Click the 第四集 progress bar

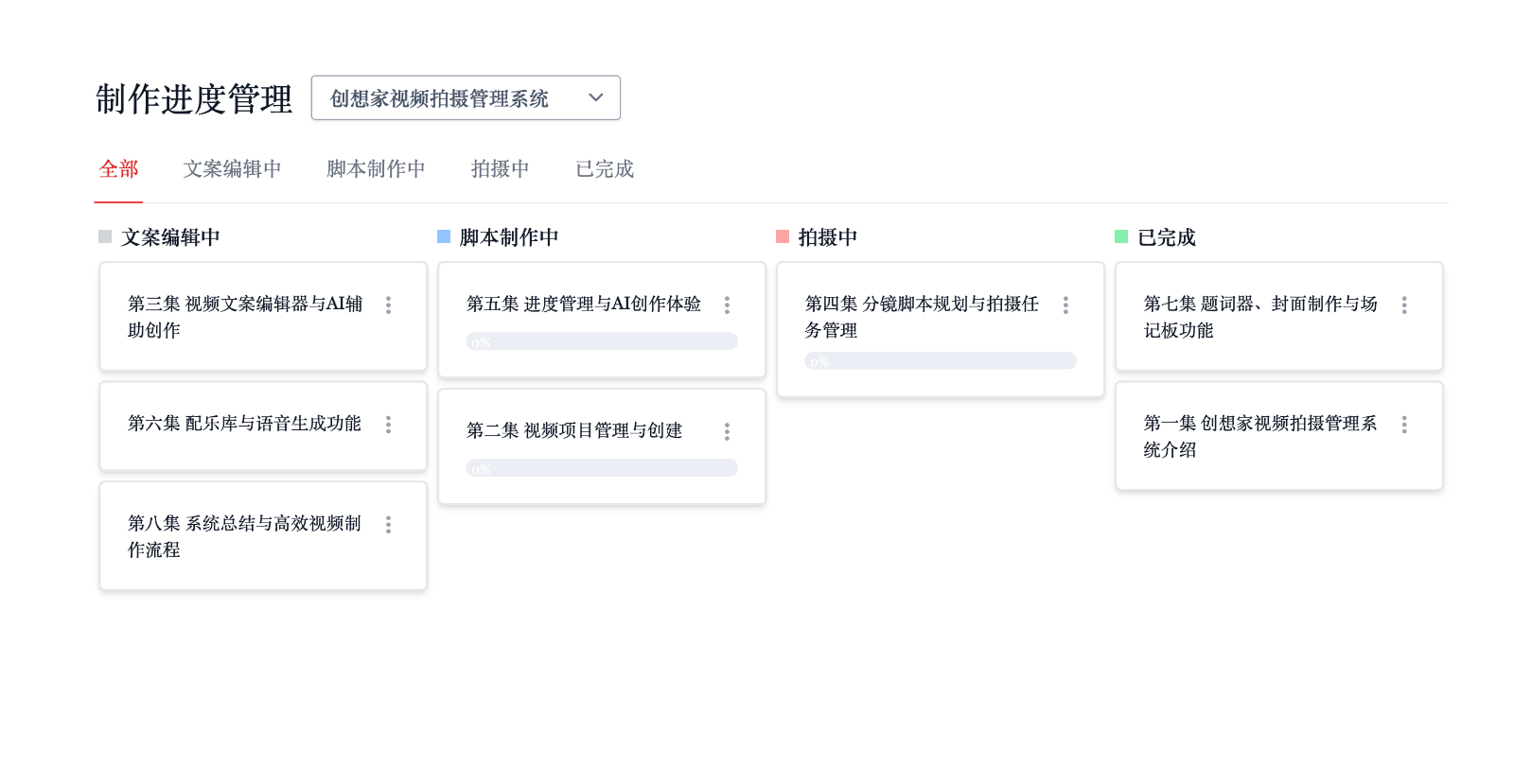(941, 361)
